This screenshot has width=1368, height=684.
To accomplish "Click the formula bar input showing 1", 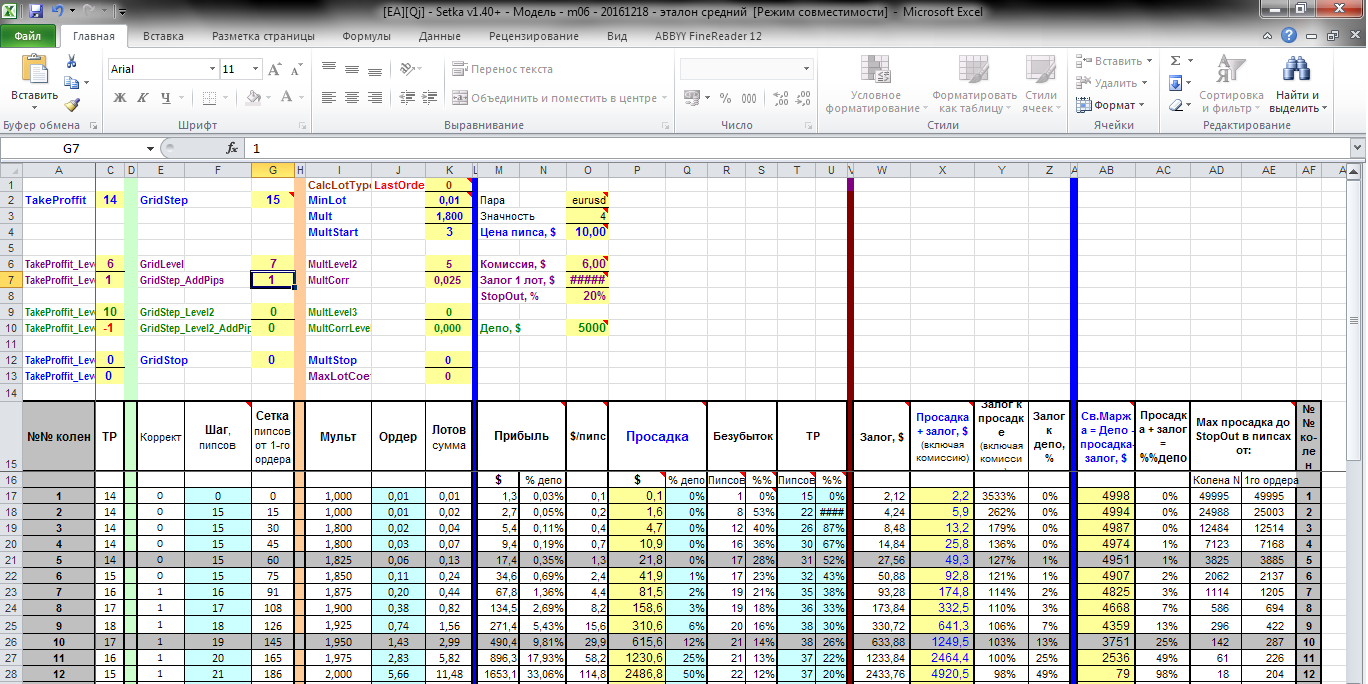I will click(795, 148).
